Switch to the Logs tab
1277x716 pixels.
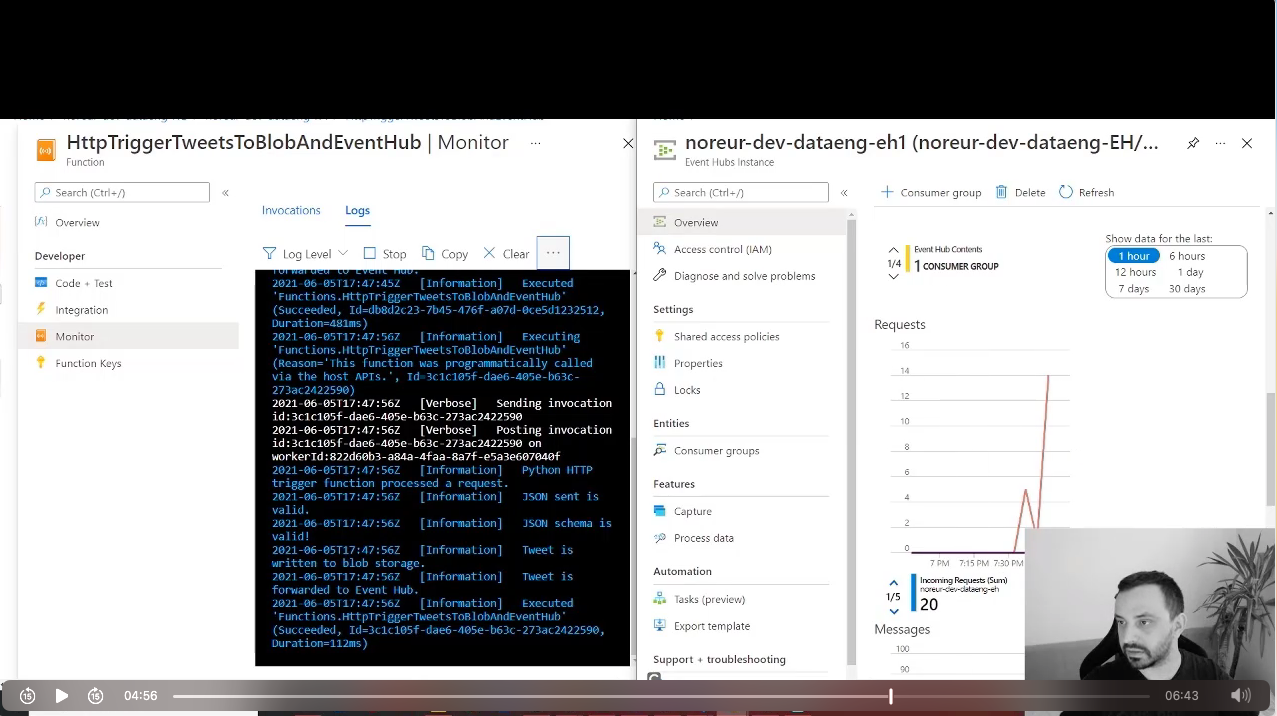click(357, 210)
